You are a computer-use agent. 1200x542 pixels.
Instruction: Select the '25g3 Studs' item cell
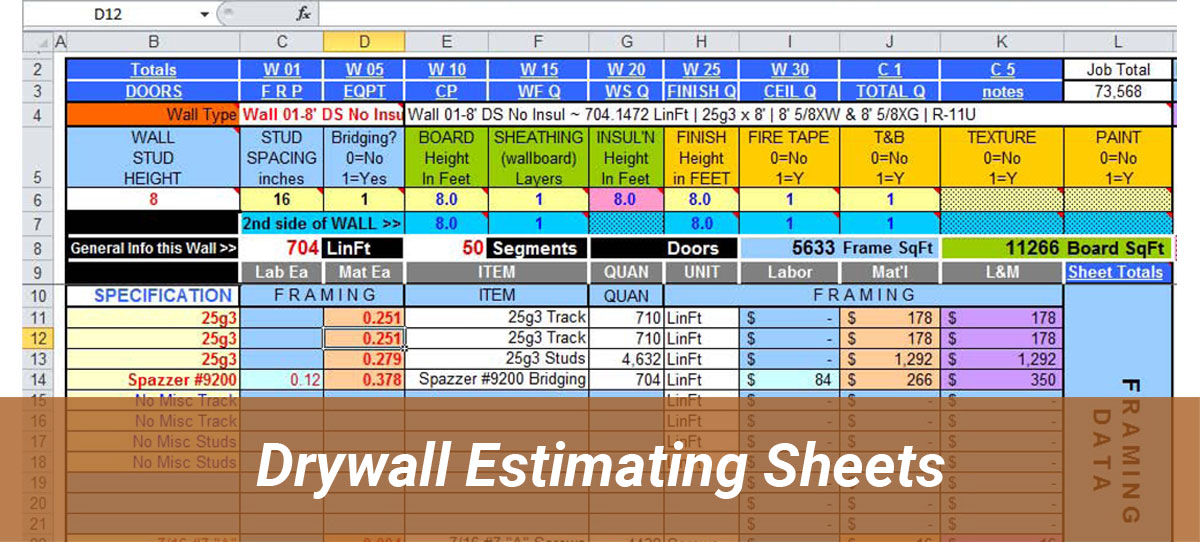tap(497, 359)
